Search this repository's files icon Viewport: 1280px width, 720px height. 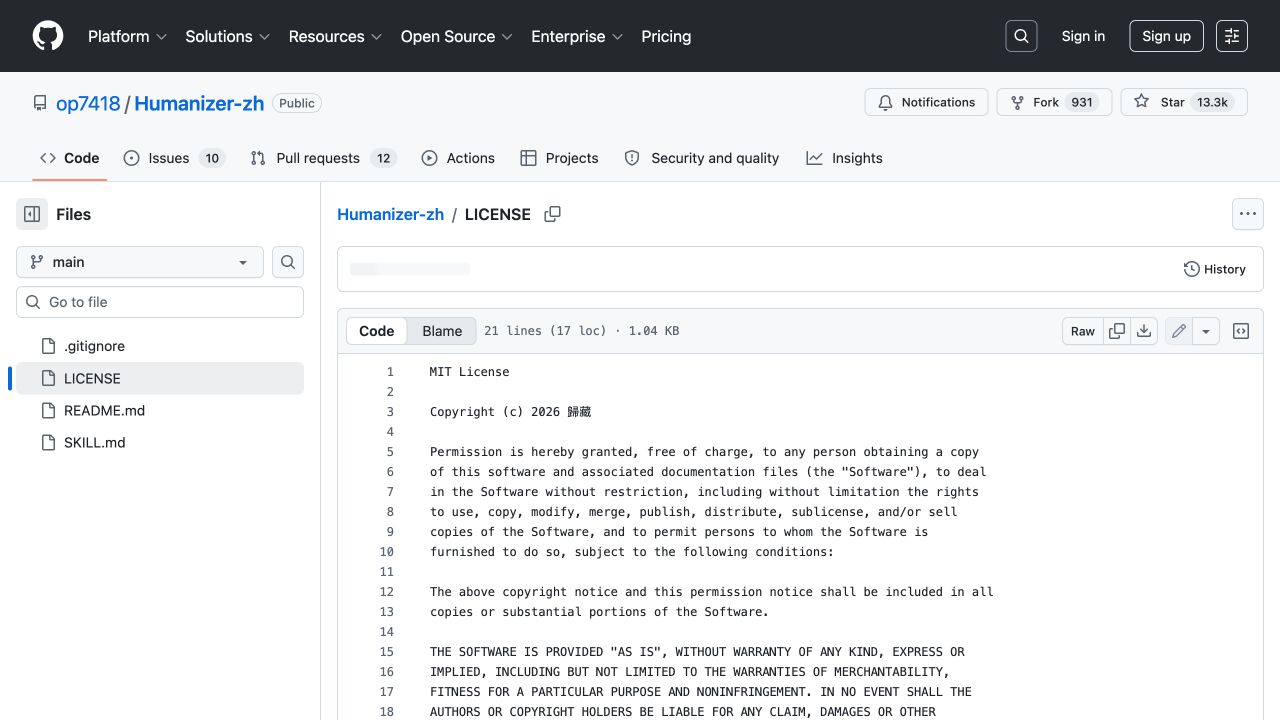click(x=288, y=262)
